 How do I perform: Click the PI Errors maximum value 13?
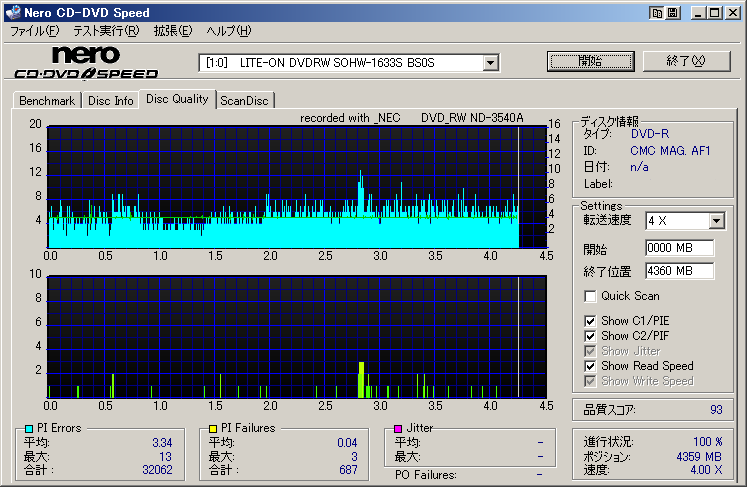pyautogui.click(x=165, y=457)
